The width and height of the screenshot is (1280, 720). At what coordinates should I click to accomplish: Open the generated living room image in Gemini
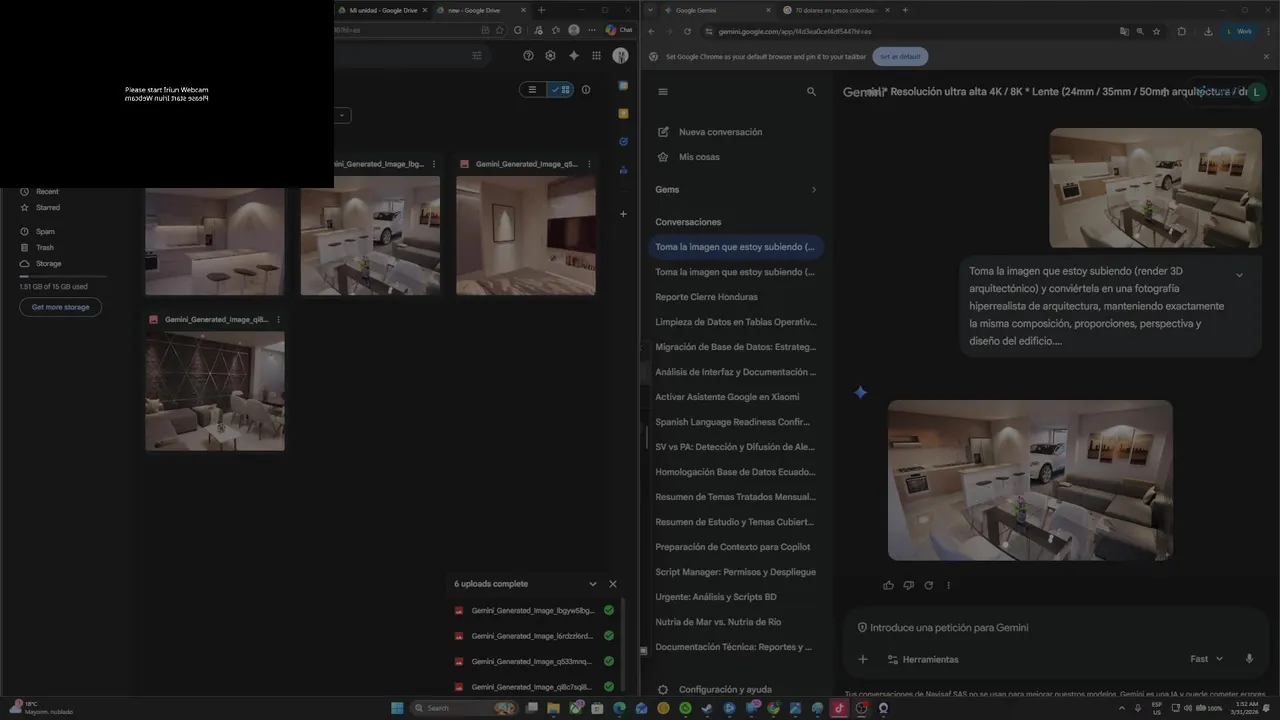pos(1030,480)
